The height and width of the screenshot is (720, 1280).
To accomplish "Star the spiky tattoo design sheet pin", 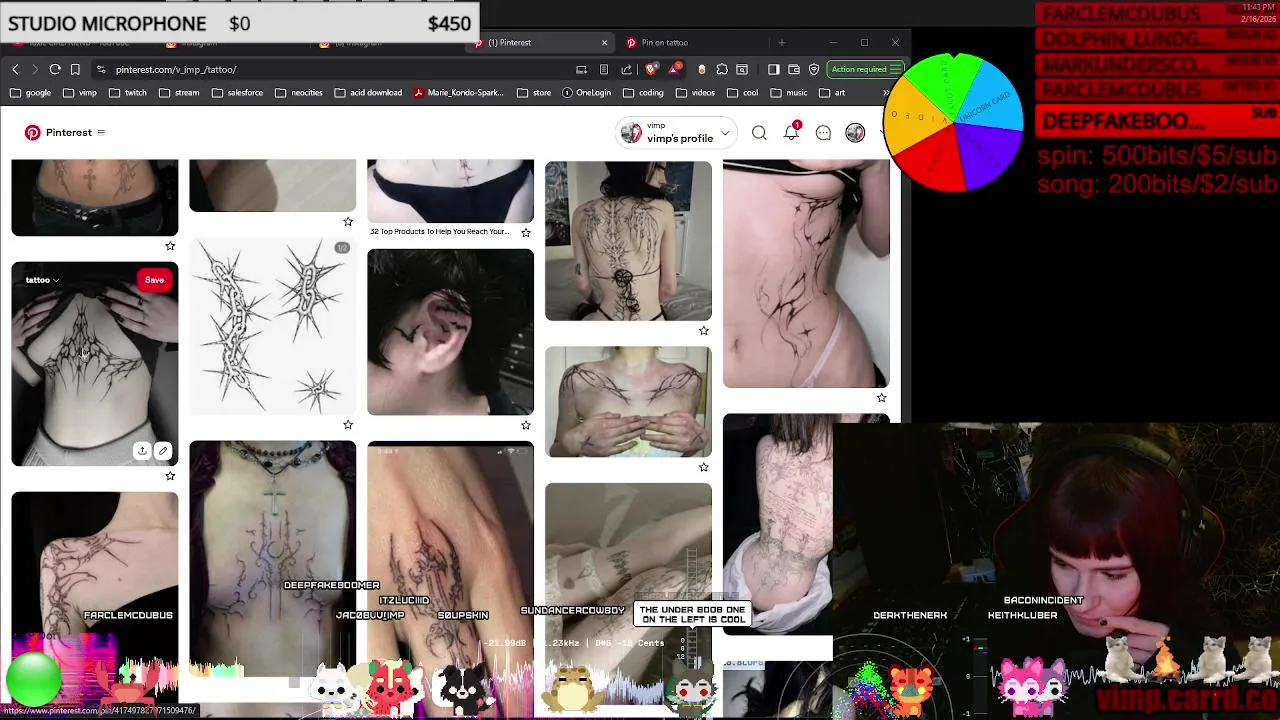I will coord(348,425).
